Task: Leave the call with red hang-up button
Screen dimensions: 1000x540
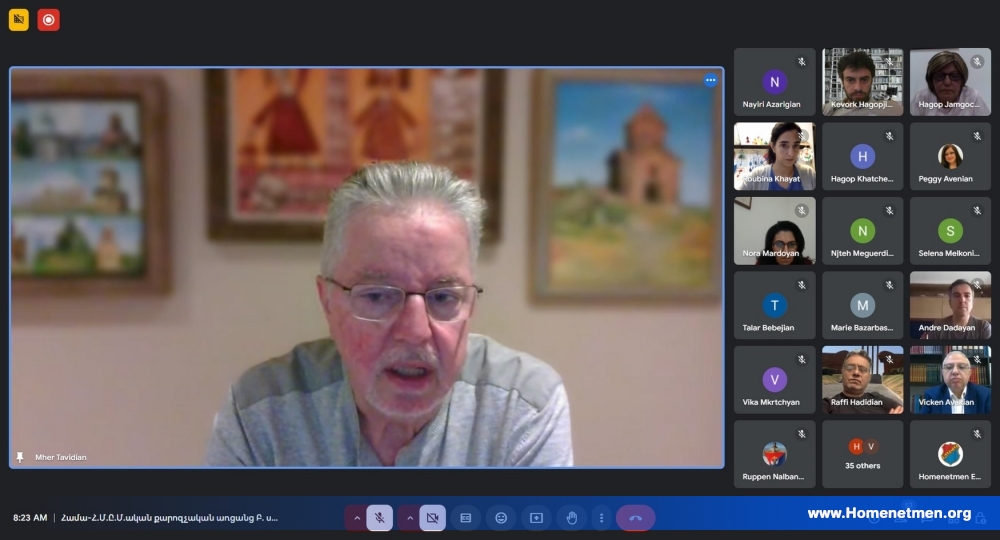Action: [635, 518]
